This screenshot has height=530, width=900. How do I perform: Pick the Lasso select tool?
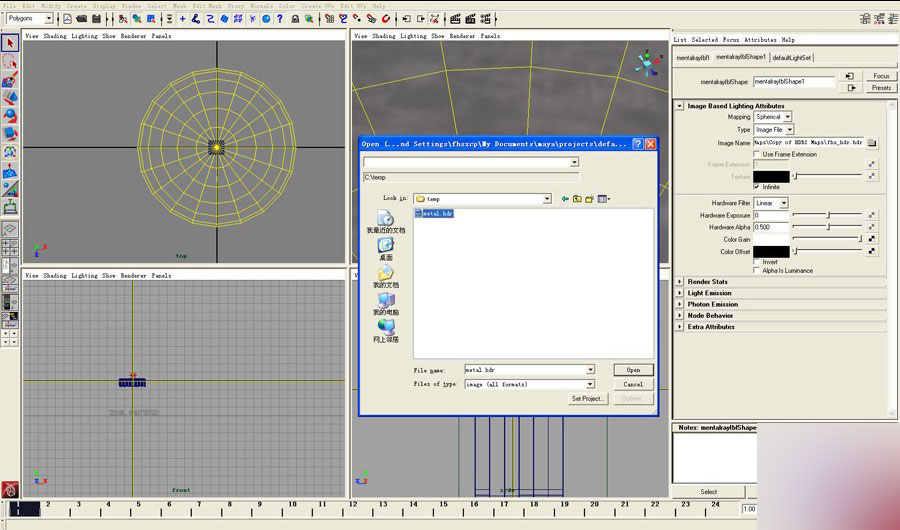(10, 61)
